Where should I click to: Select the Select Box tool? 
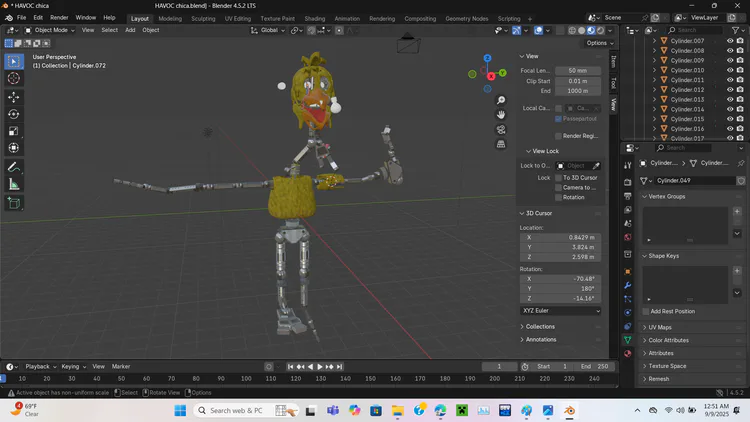(x=14, y=61)
